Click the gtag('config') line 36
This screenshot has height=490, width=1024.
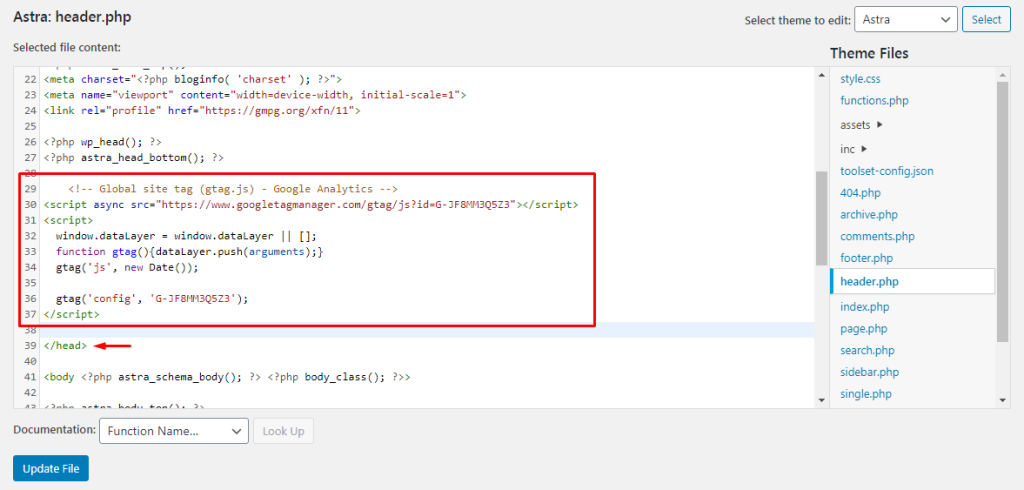[x=152, y=299]
